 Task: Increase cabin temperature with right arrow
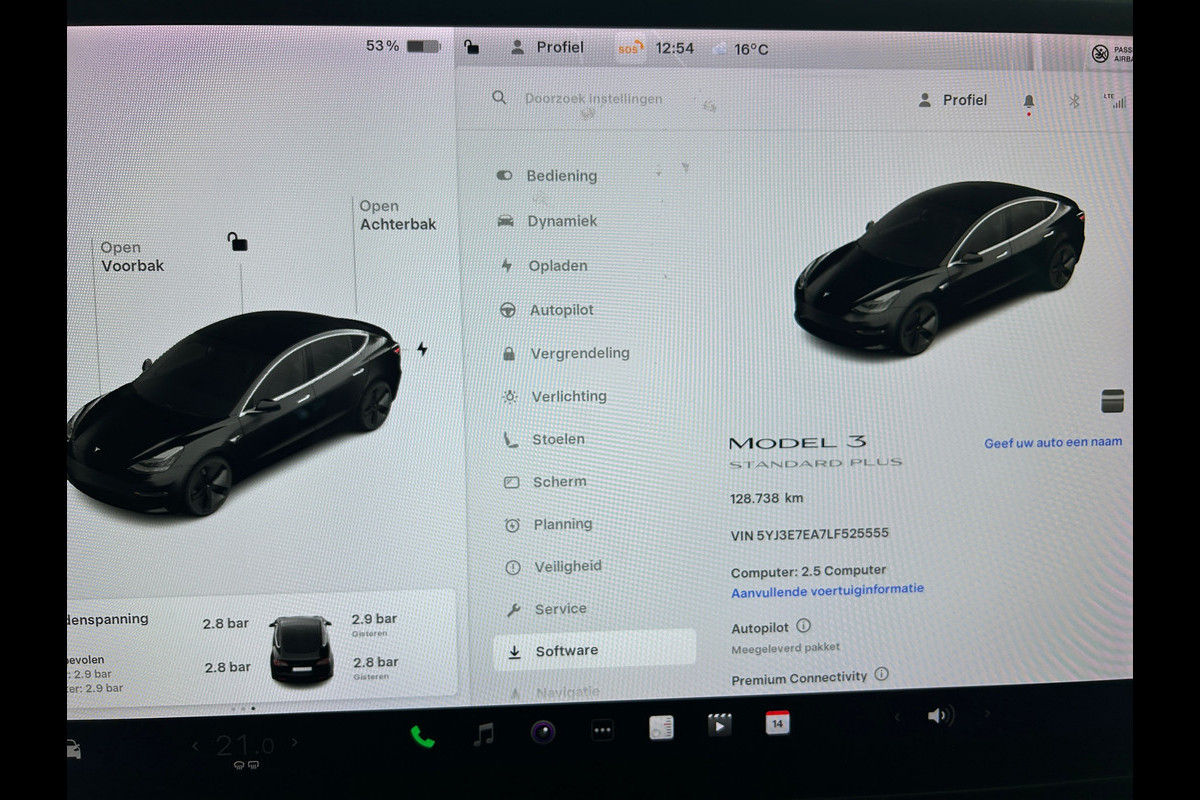[294, 743]
